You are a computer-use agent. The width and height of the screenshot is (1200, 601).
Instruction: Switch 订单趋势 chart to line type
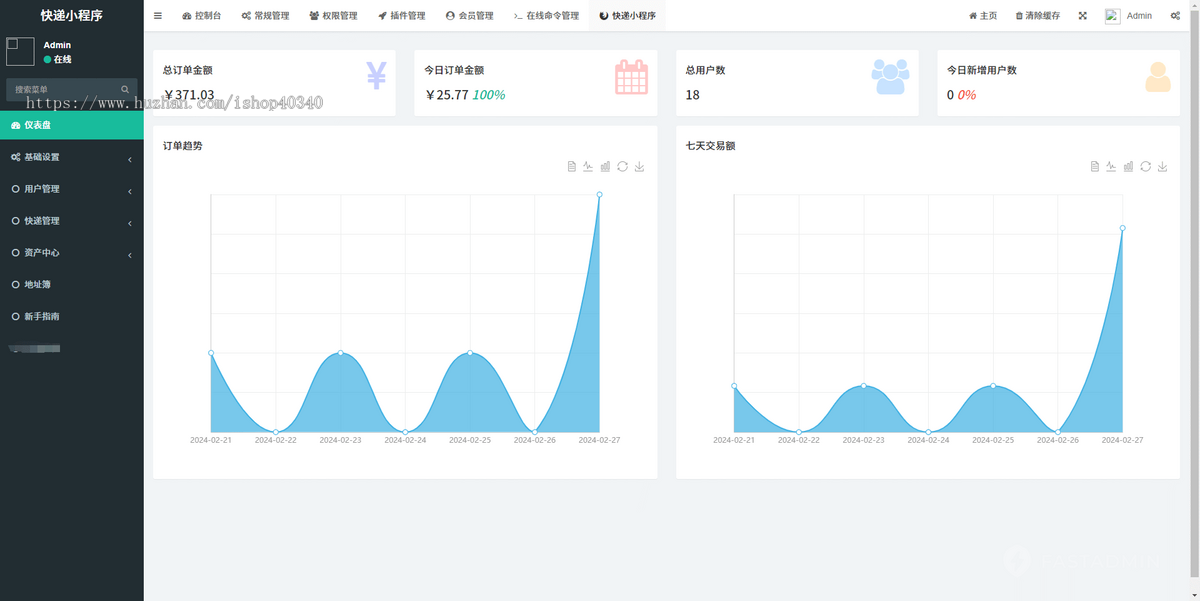(x=589, y=166)
